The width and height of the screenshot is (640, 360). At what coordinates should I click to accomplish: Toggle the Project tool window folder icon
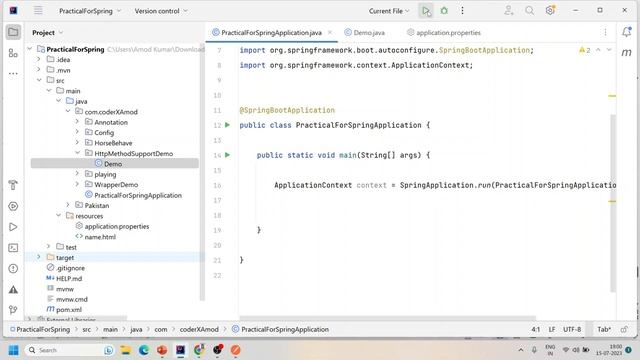coord(13,32)
